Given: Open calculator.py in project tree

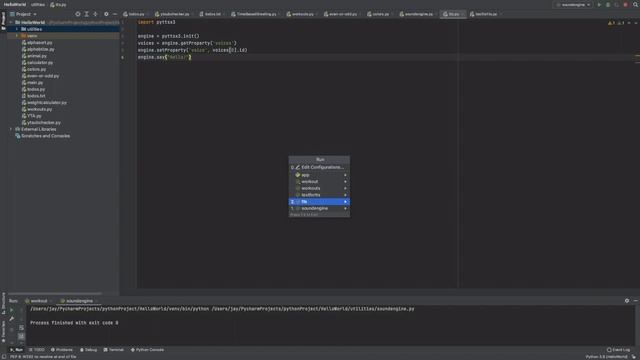Looking at the screenshot, I should pyautogui.click(x=40, y=62).
